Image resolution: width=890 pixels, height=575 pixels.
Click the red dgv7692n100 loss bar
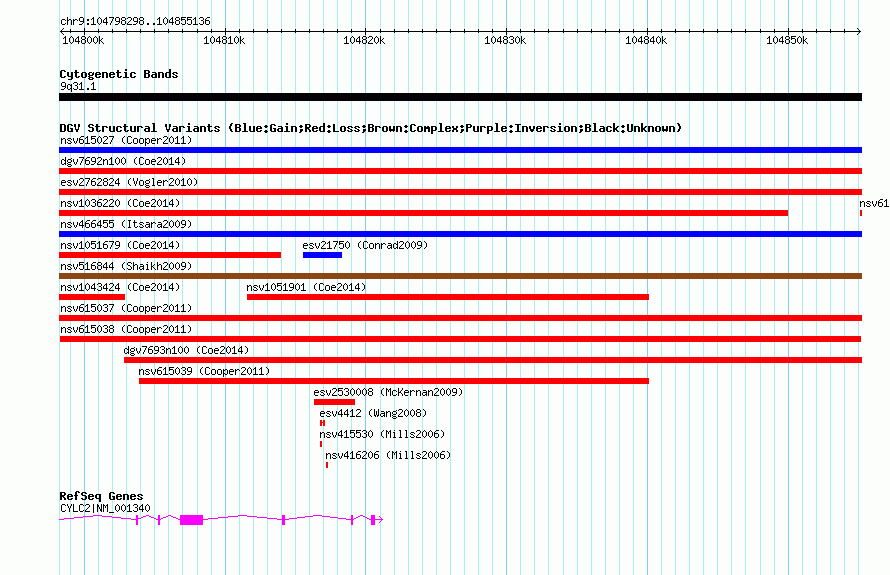[x=460, y=171]
